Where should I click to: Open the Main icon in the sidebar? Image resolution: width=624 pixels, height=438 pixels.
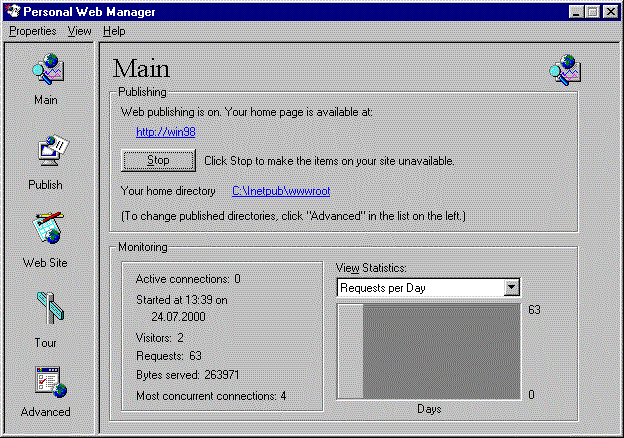pos(48,69)
